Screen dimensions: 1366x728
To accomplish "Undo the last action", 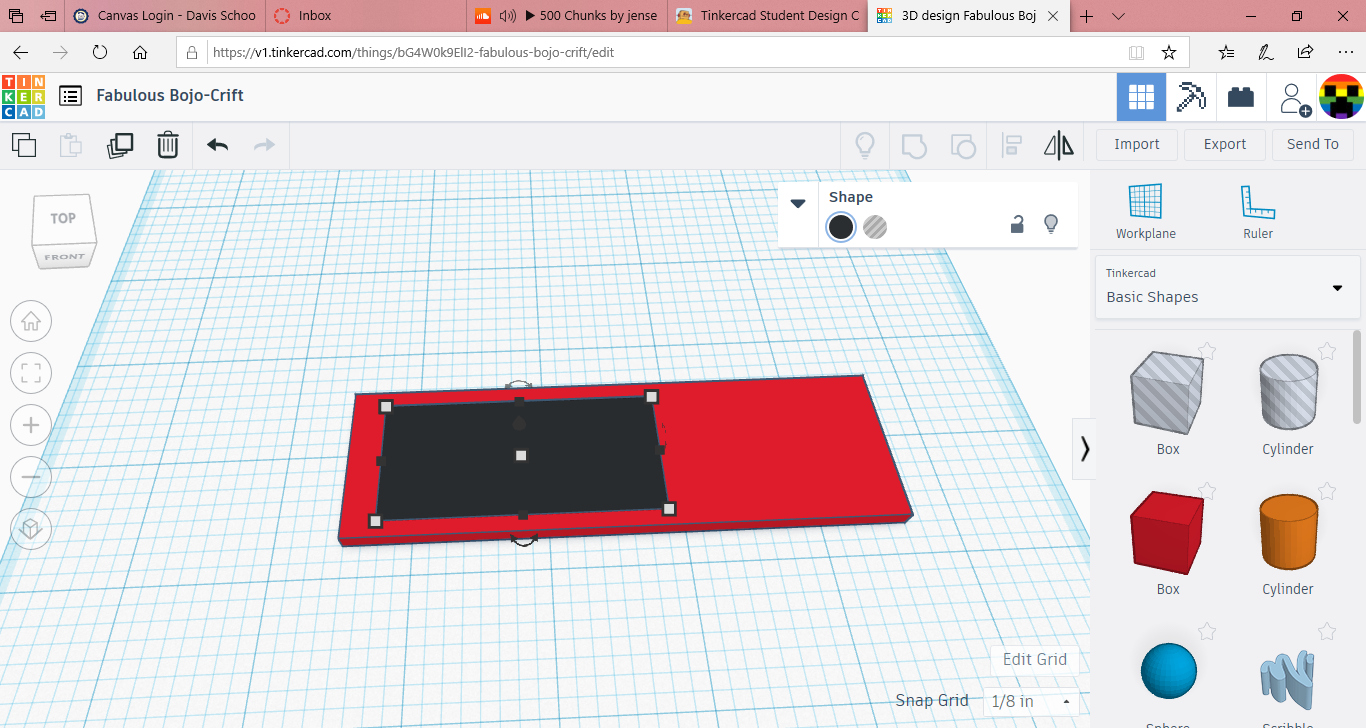I will [x=217, y=145].
